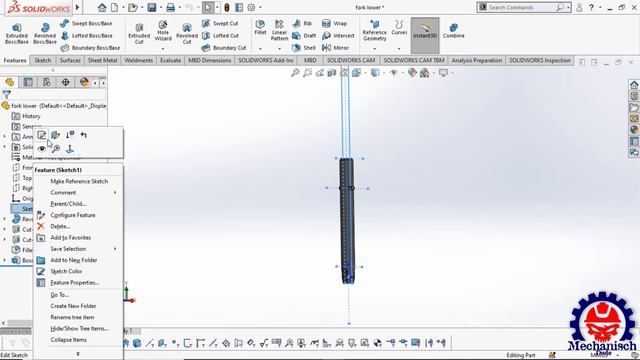640x360 pixels.
Task: Choose the Swept Cut tool
Action: pos(220,24)
